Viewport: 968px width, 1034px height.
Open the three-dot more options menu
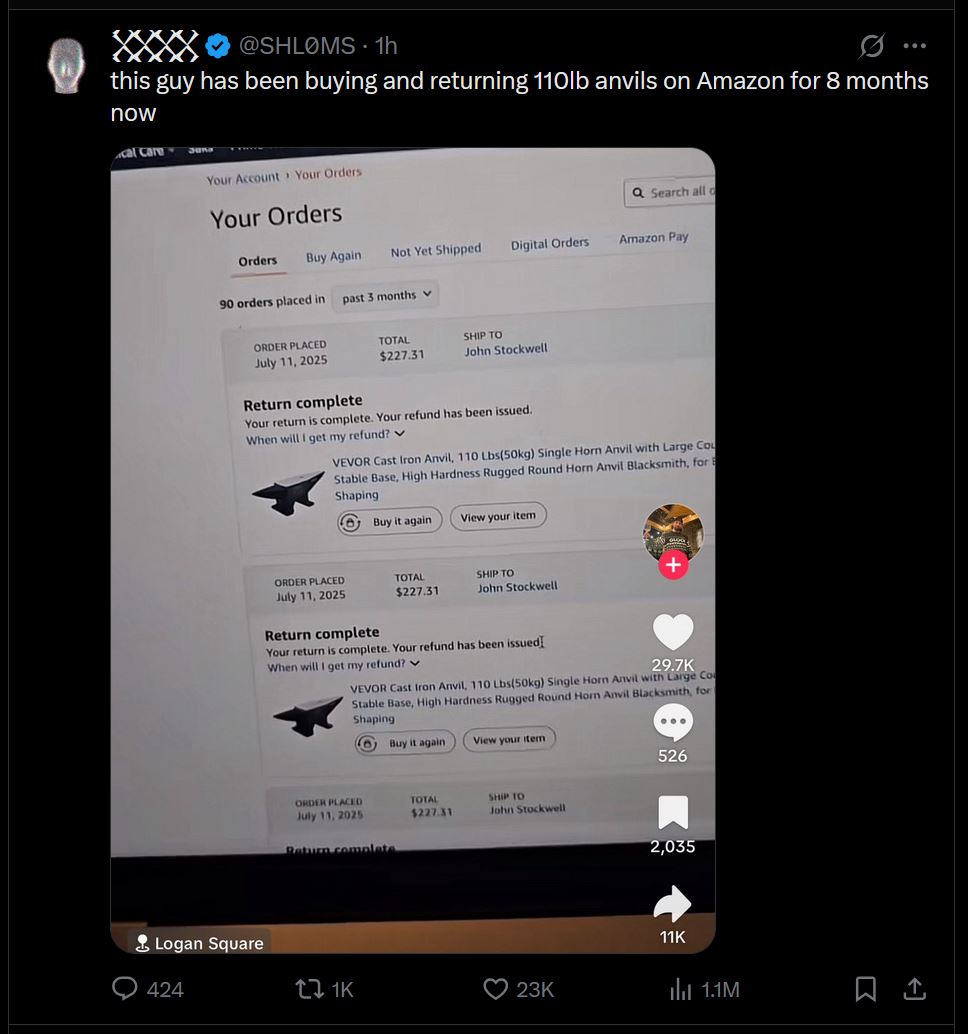click(x=915, y=46)
